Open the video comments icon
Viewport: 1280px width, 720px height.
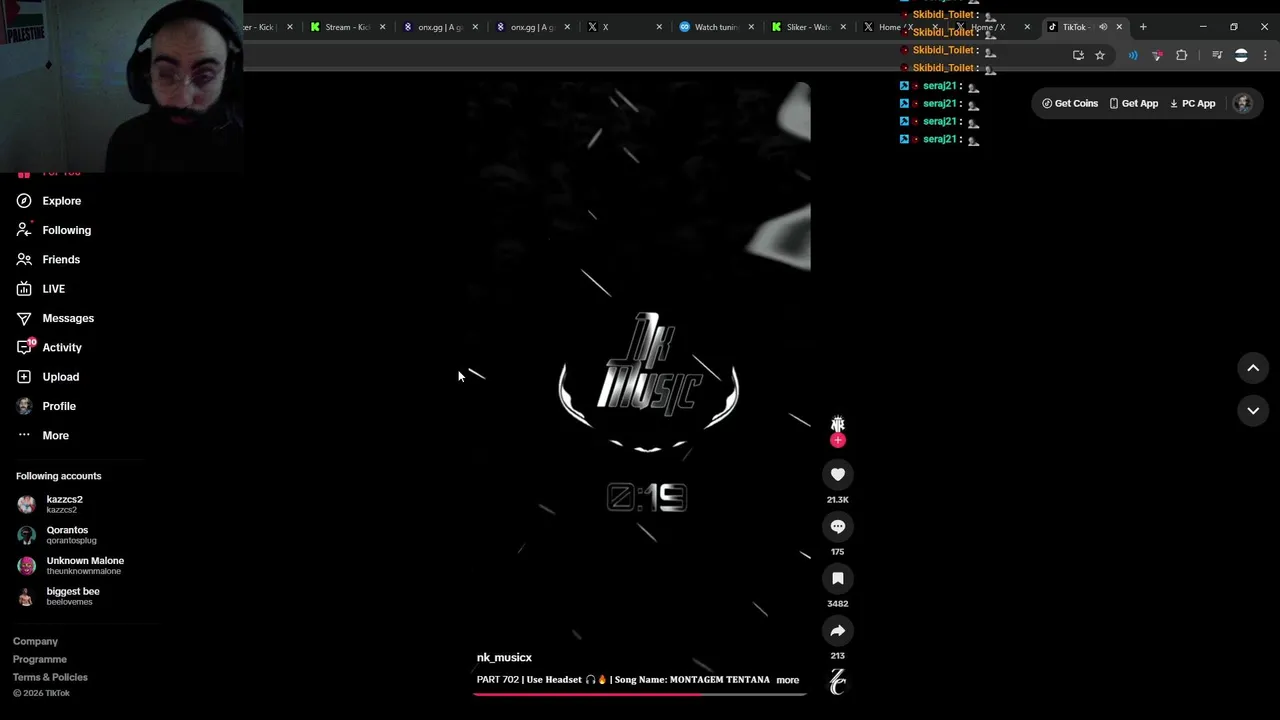(838, 526)
